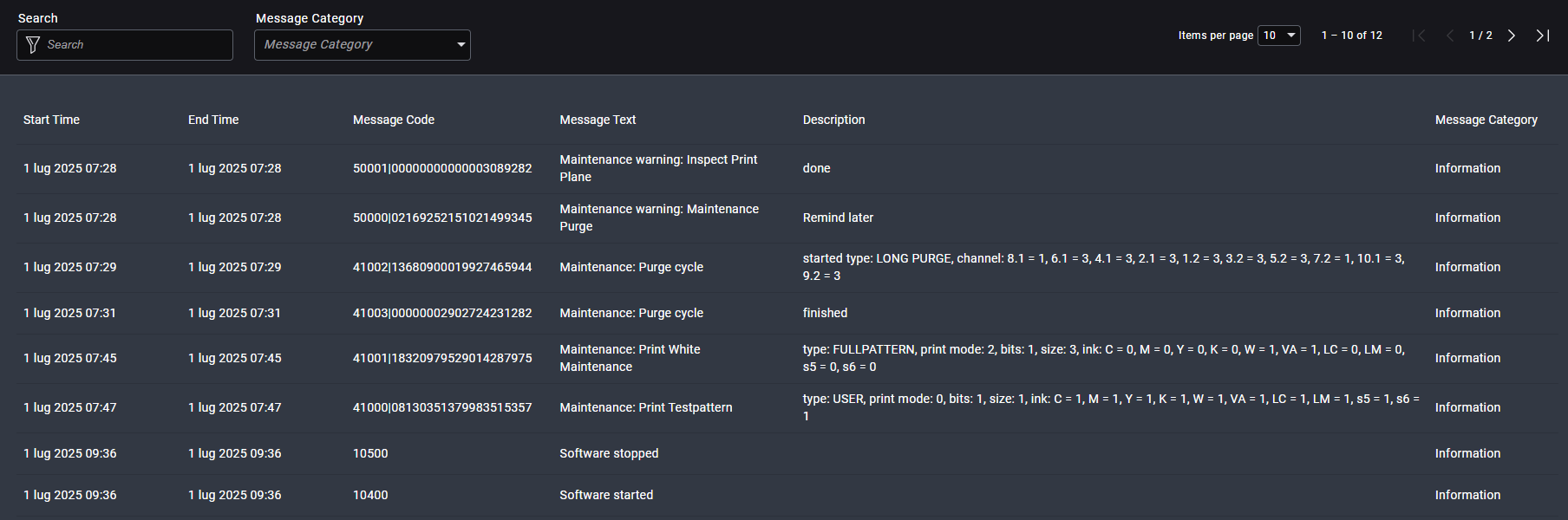
Task: Select the Software stopped message row
Action: [x=609, y=453]
